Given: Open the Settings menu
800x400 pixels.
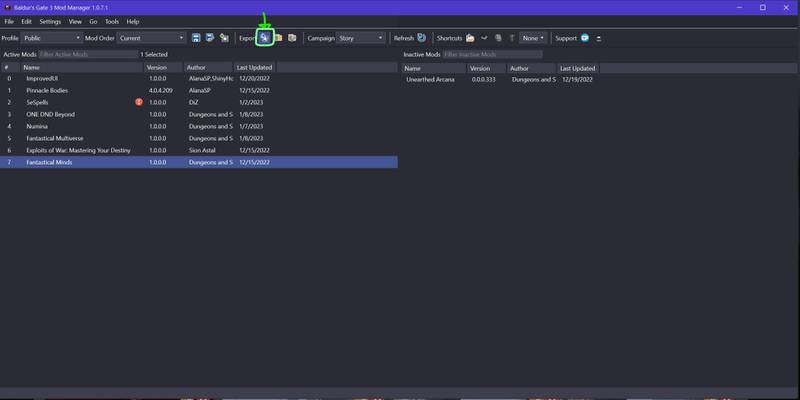Looking at the screenshot, I should tap(50, 22).
